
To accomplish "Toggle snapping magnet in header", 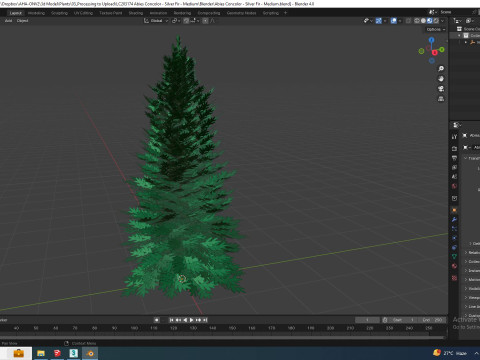I will (186, 21).
